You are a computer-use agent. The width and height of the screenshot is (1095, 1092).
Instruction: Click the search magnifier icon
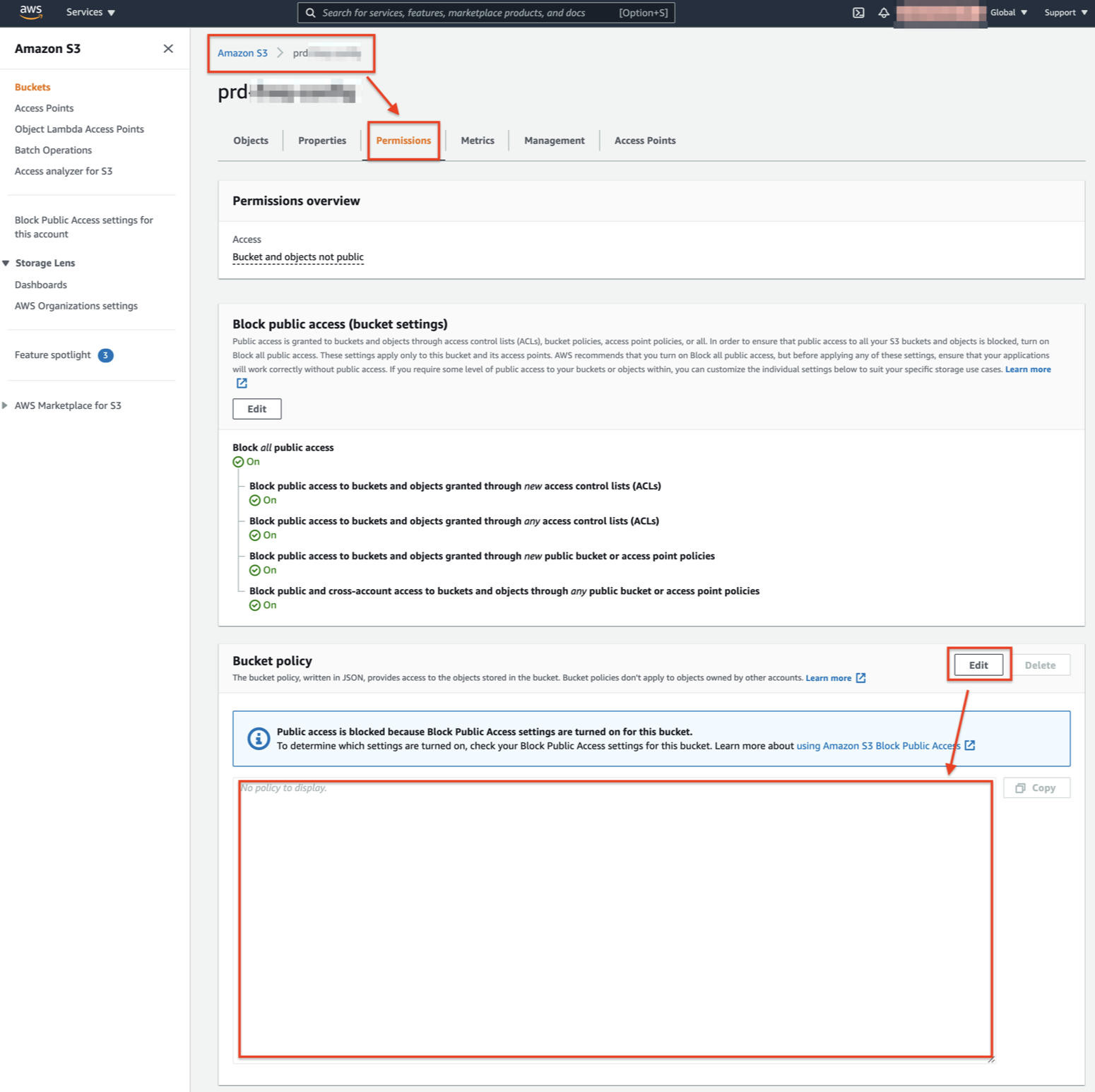[x=310, y=13]
